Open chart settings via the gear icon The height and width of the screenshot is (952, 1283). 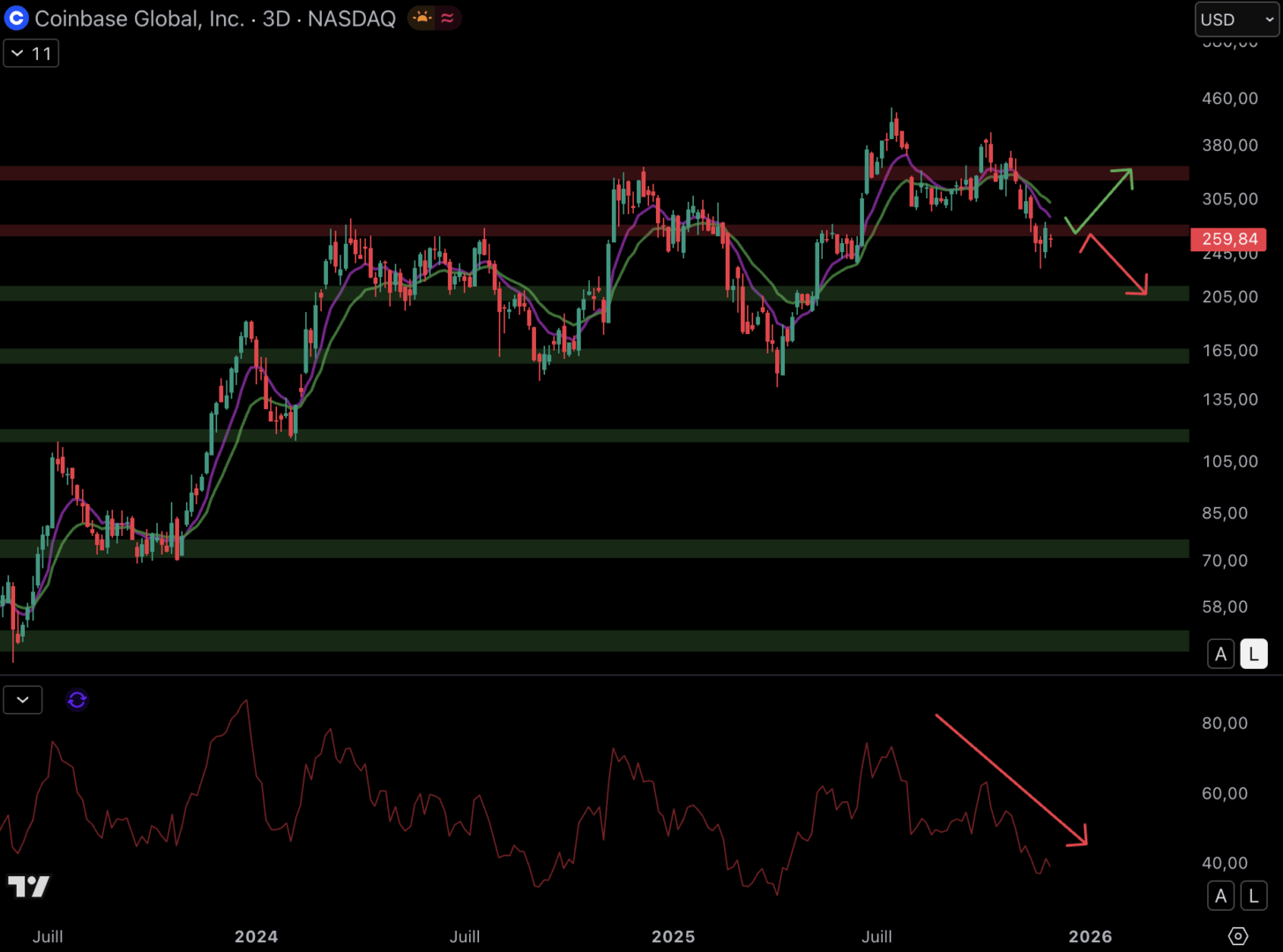1238,936
